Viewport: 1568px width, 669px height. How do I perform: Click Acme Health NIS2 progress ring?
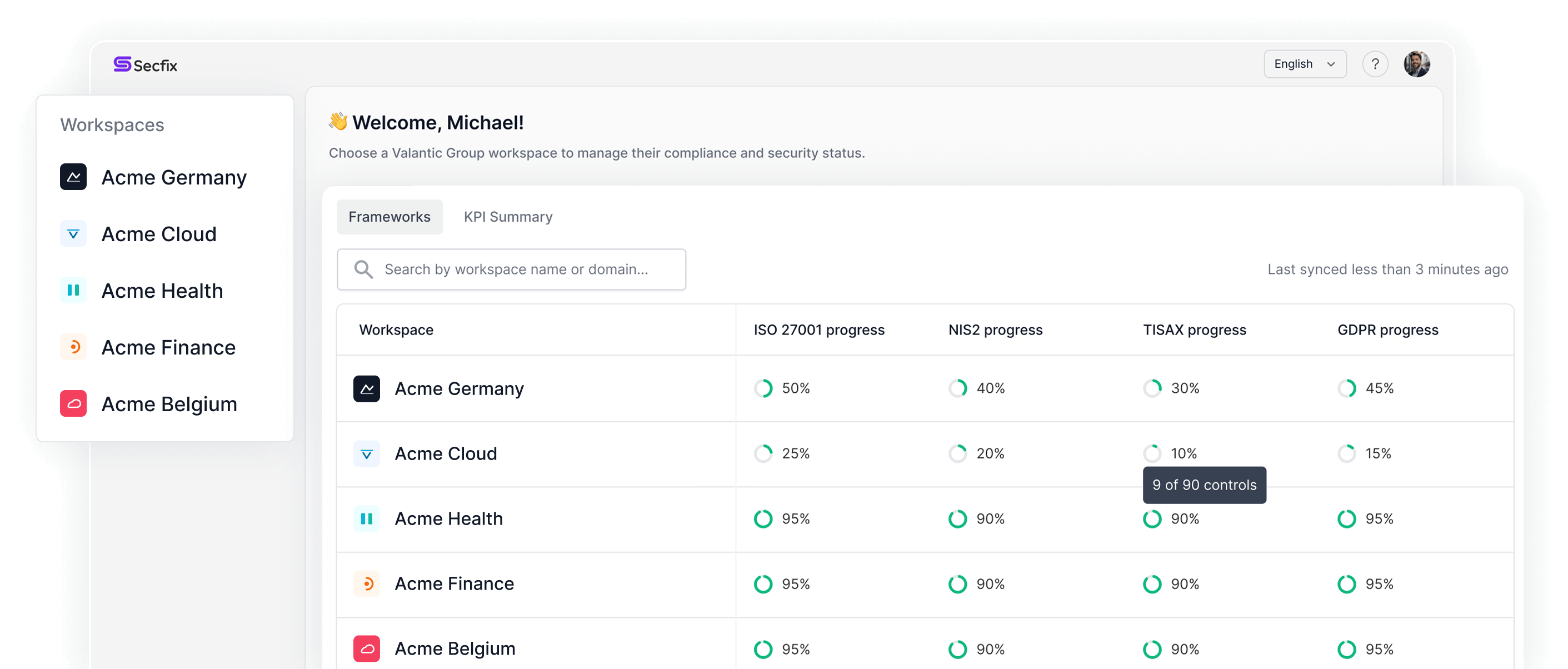coord(958,518)
